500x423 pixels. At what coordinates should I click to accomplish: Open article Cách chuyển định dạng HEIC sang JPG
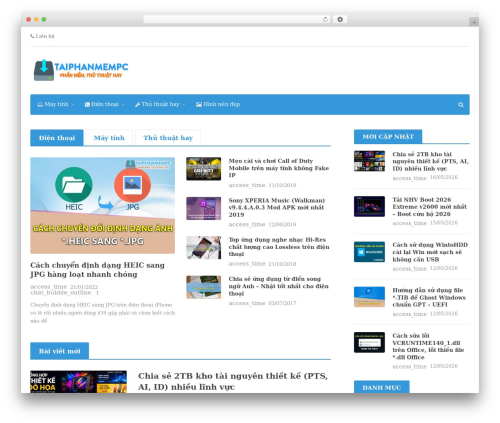(97, 270)
